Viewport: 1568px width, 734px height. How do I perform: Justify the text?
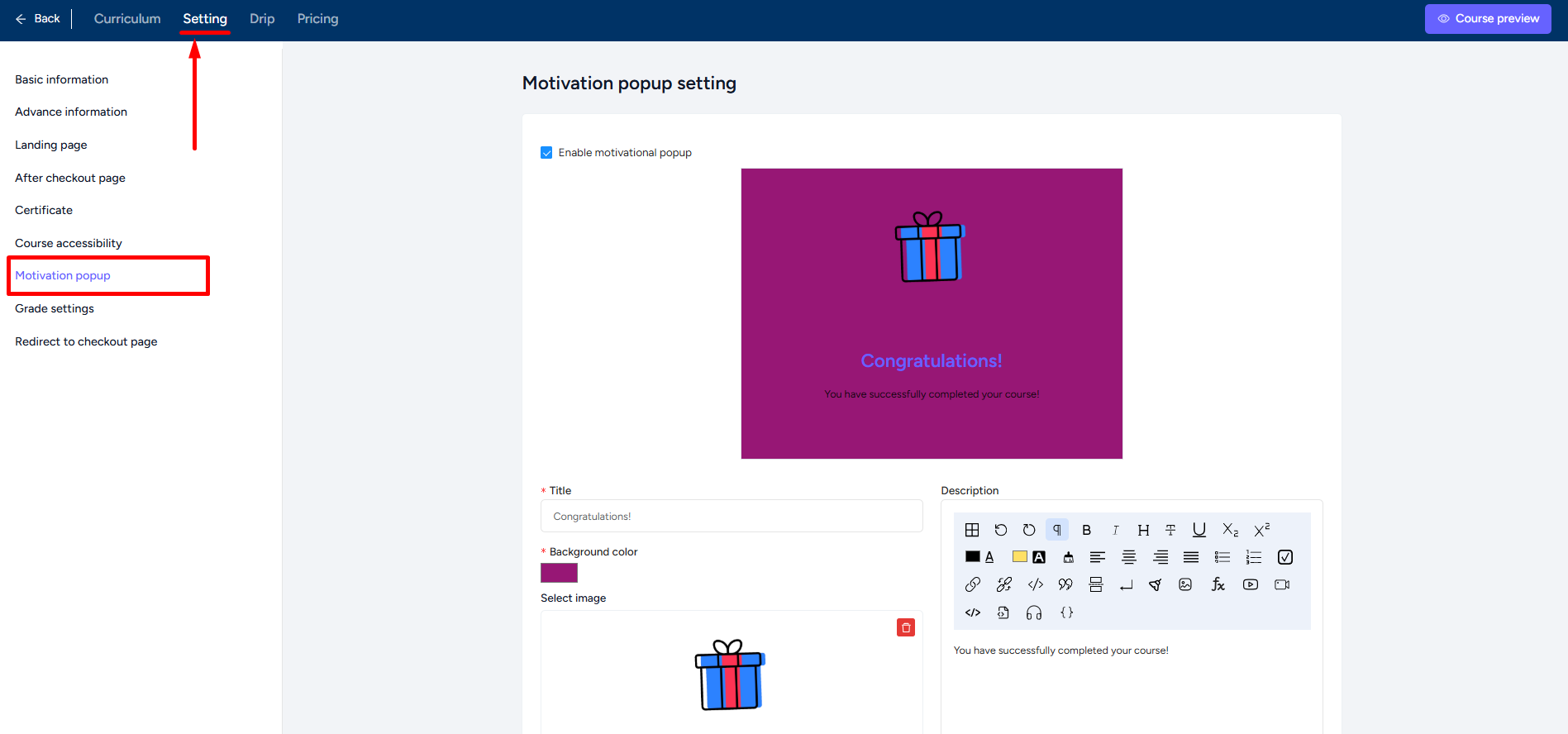coord(1191,557)
